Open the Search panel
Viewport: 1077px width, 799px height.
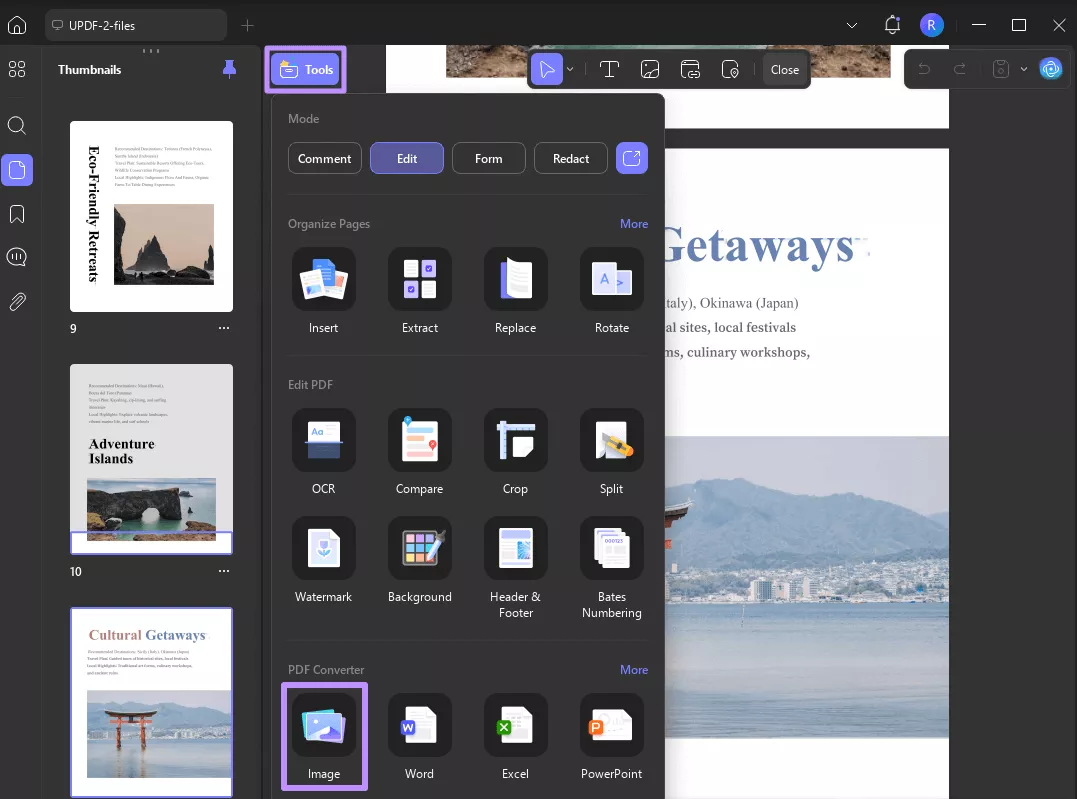[17, 125]
